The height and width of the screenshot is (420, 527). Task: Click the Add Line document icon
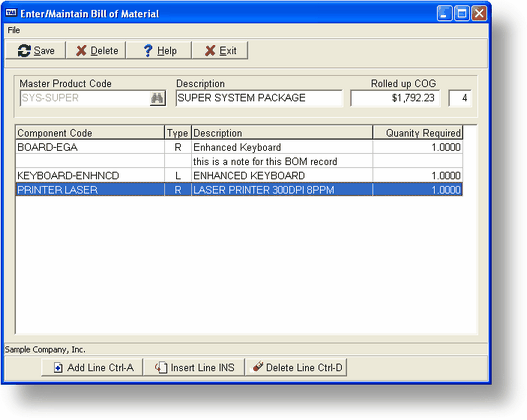click(x=58, y=368)
